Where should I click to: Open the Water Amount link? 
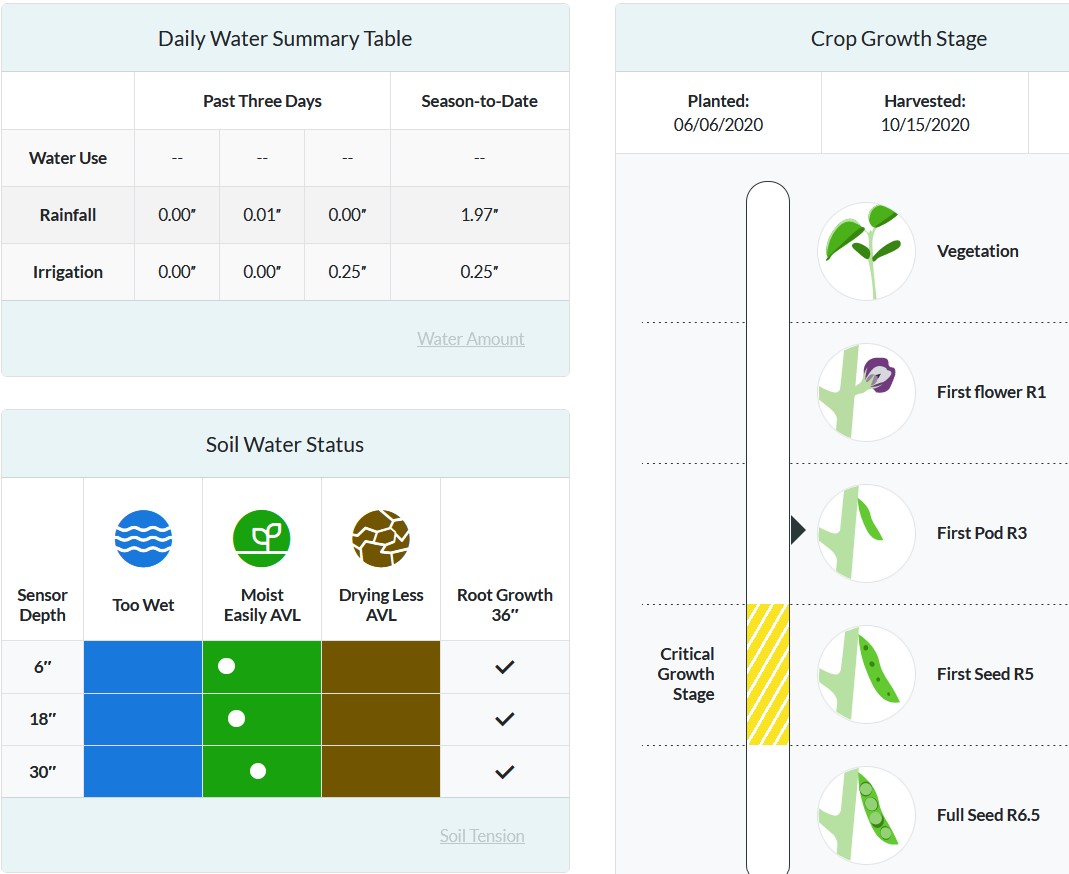(470, 338)
